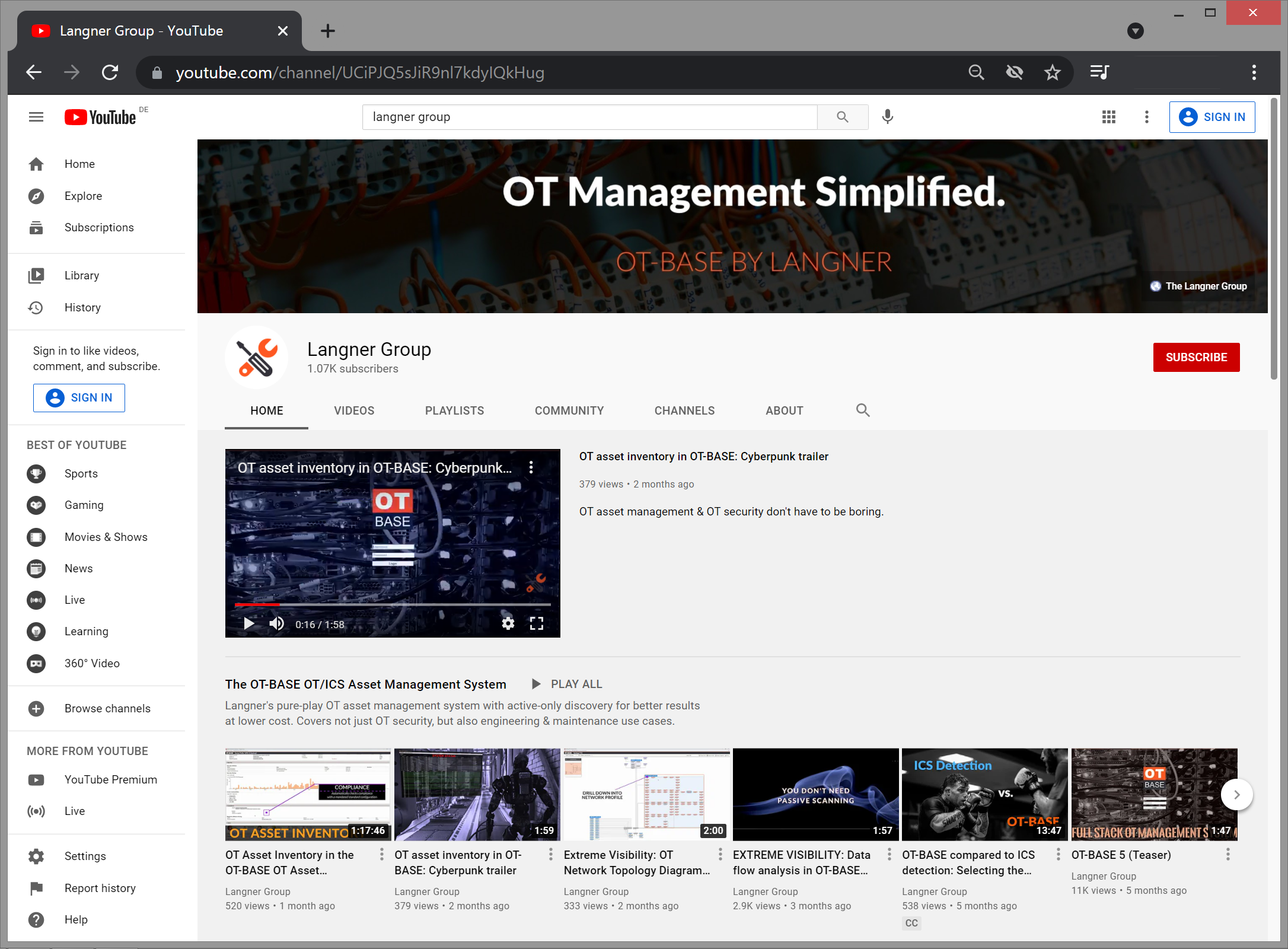Image resolution: width=1288 pixels, height=949 pixels.
Task: Open Chrome media control icon
Action: tap(1099, 72)
